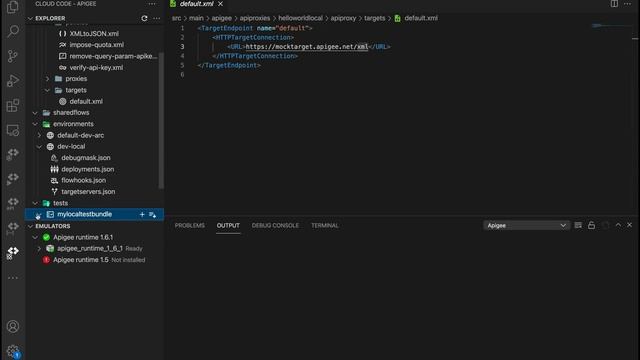Switch to the Problems tab

[190, 225]
